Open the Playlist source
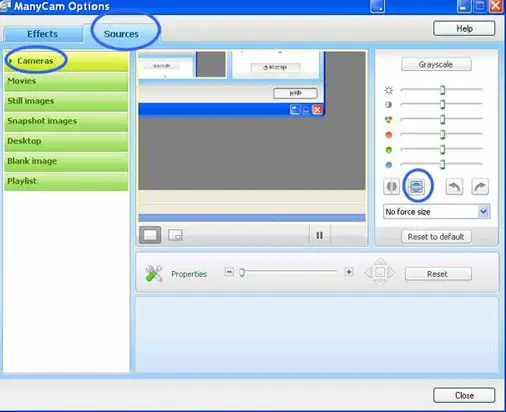 66,181
